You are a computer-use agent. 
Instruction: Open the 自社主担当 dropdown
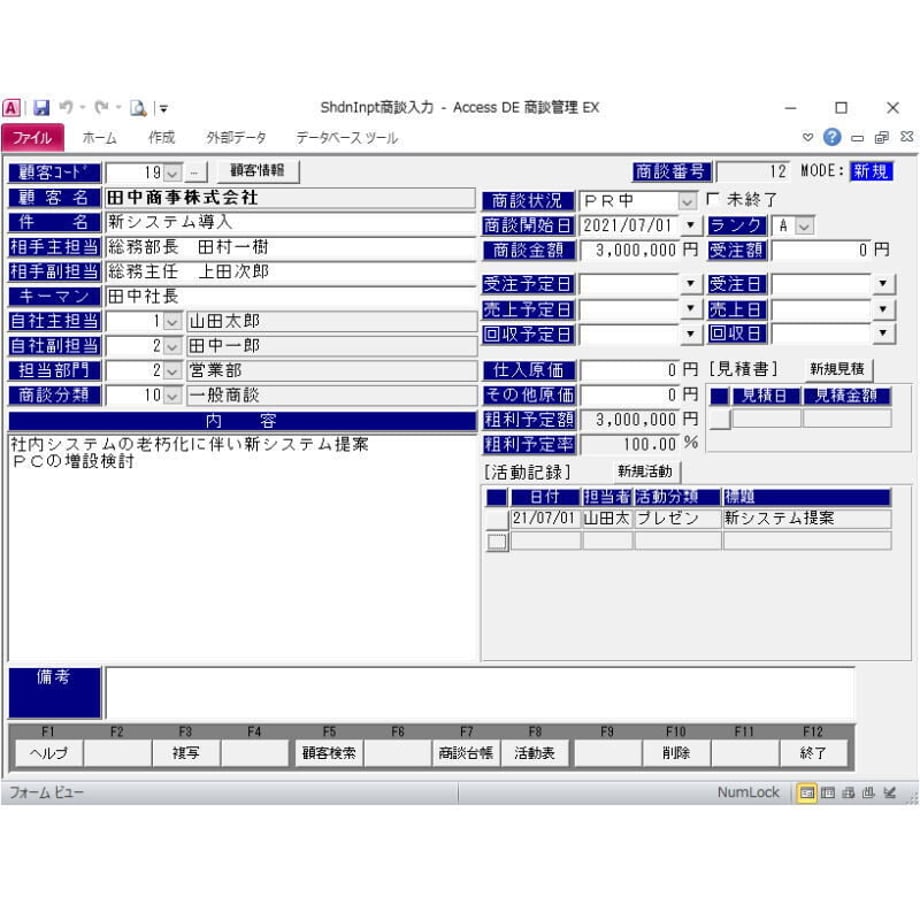[x=172, y=322]
